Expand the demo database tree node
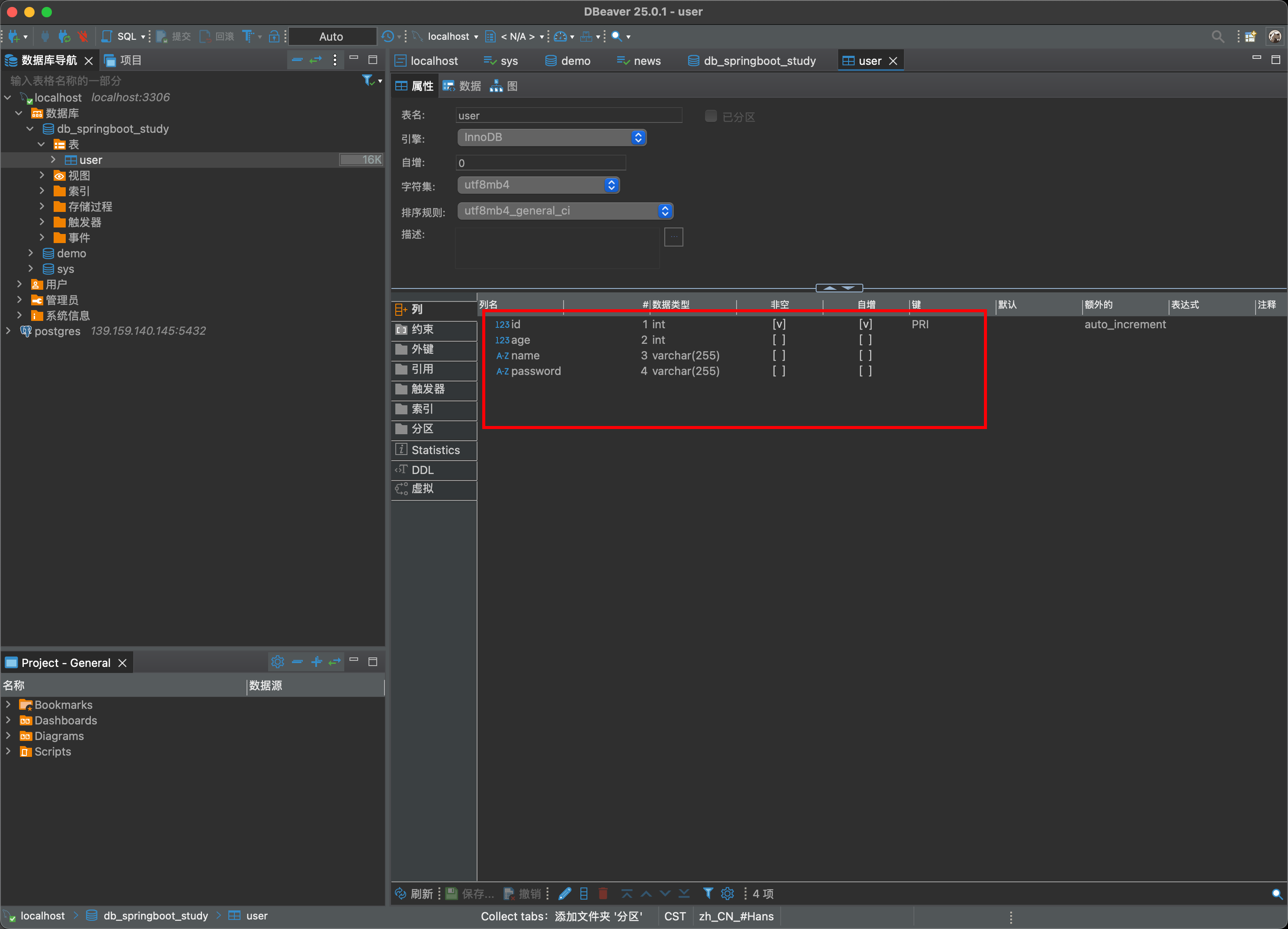 point(31,253)
